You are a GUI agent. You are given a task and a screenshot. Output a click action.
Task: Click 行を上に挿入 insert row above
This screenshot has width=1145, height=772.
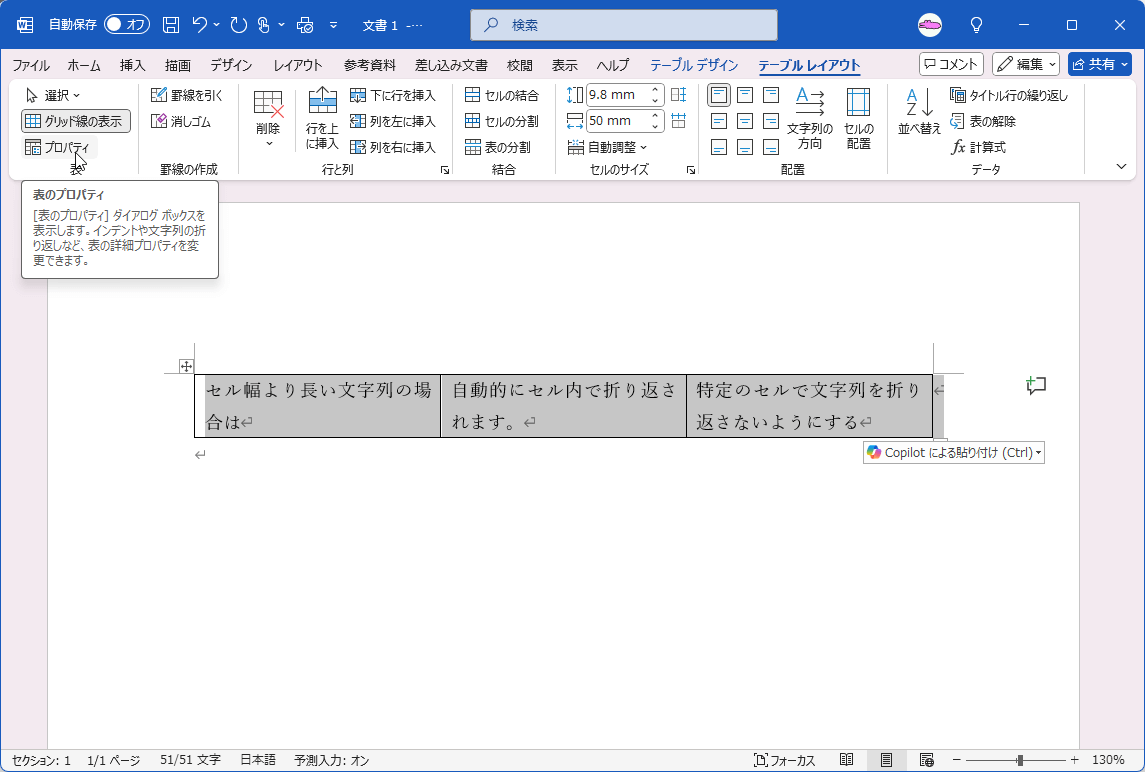322,118
